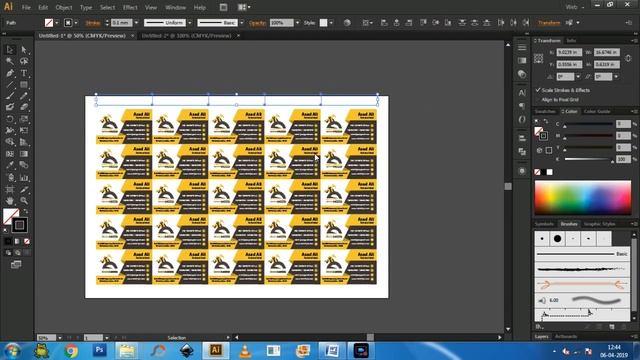
Task: Select the Mesh tool
Action: 10,154
